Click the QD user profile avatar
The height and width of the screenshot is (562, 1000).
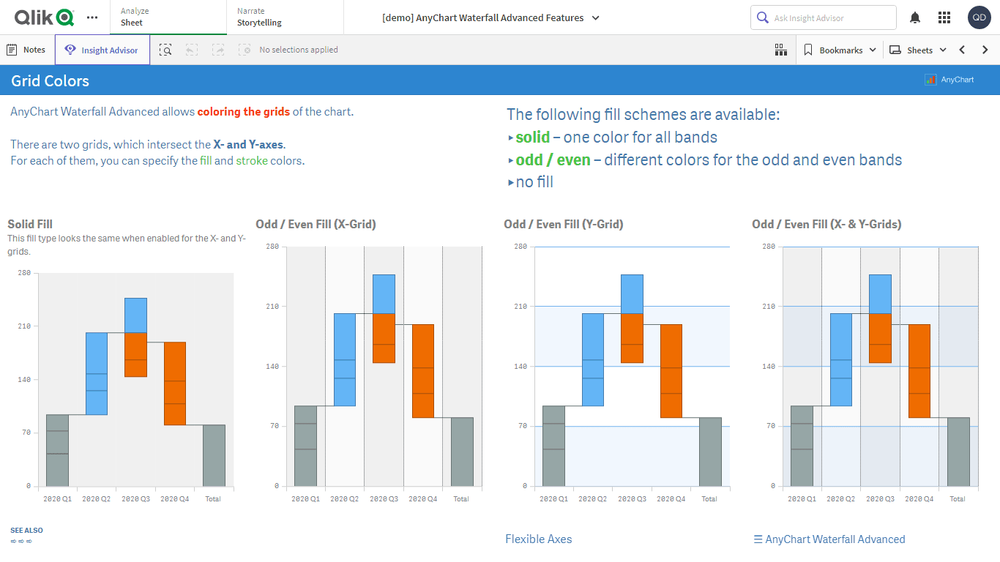979,17
